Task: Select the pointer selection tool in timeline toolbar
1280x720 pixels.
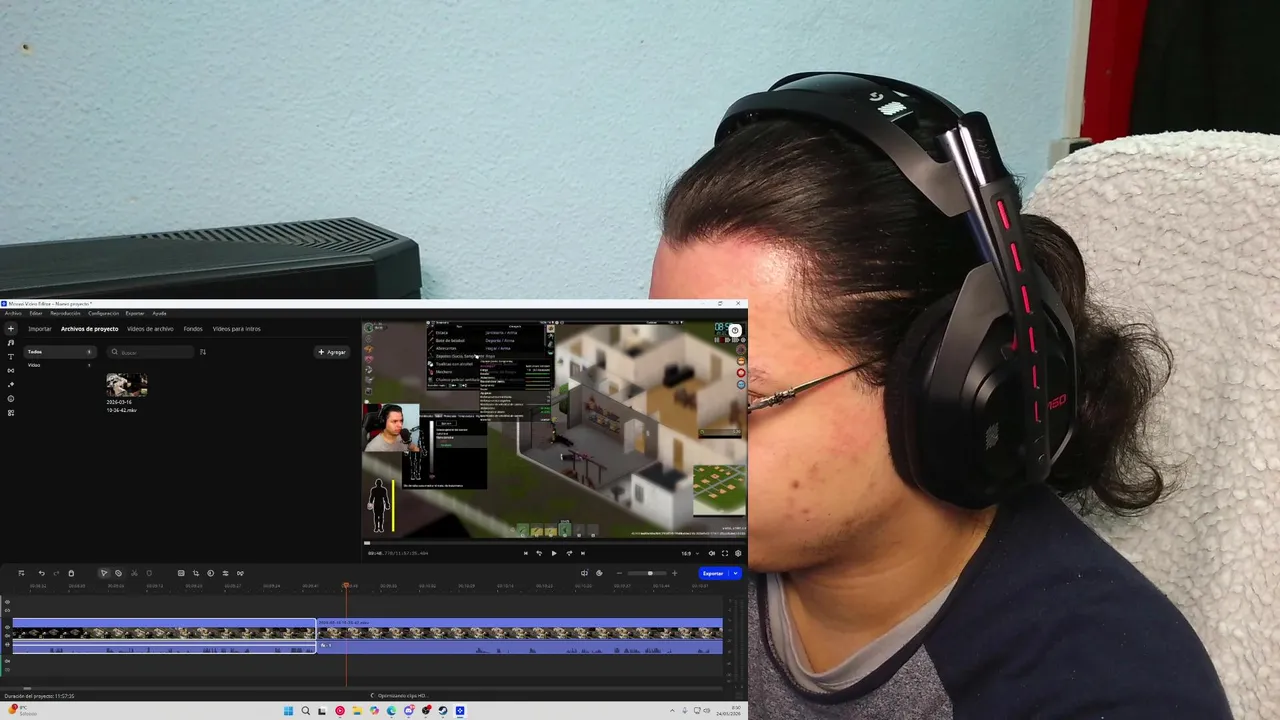Action: (x=104, y=573)
